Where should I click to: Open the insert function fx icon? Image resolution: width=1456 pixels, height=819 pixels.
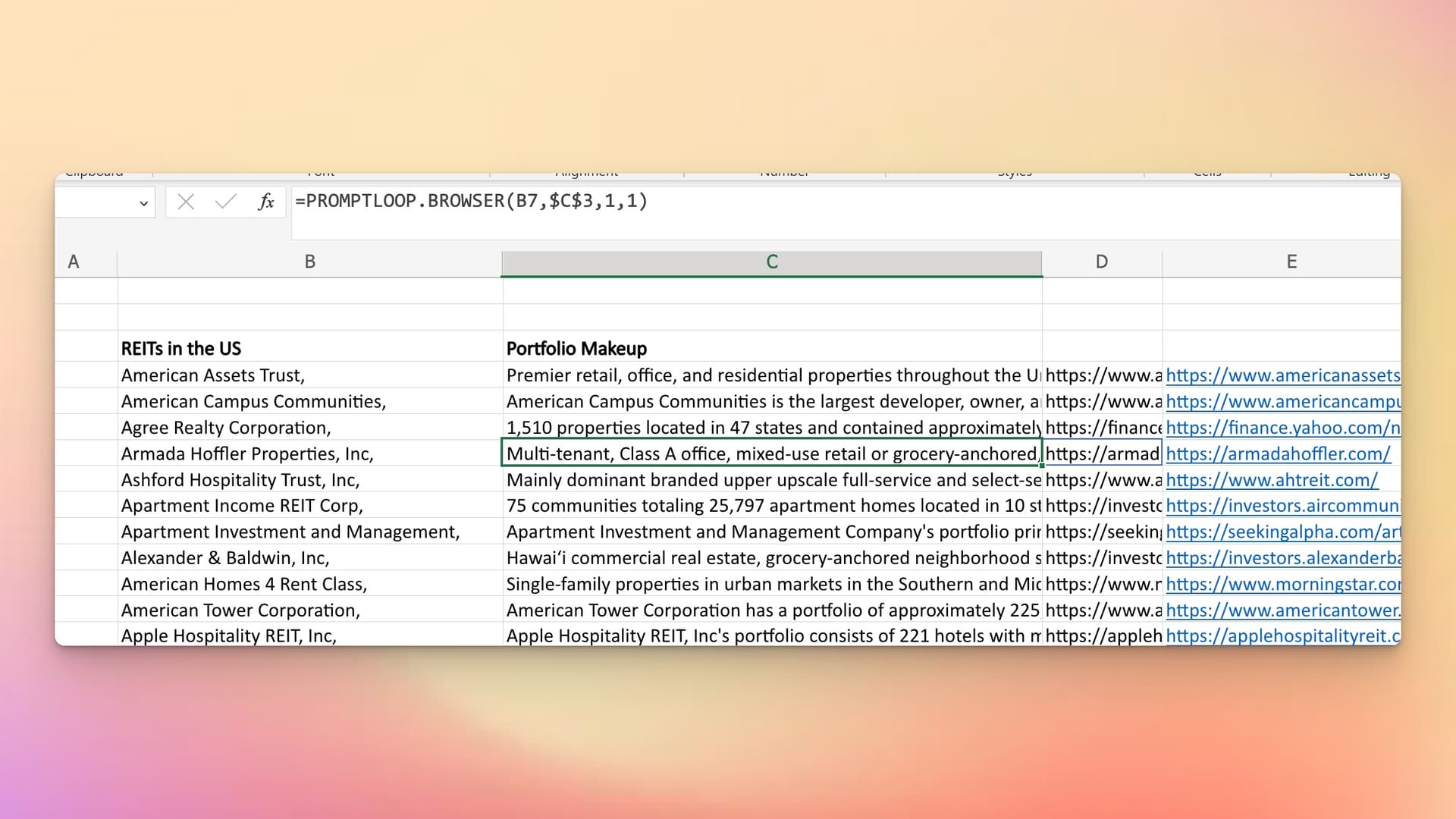pyautogui.click(x=265, y=202)
